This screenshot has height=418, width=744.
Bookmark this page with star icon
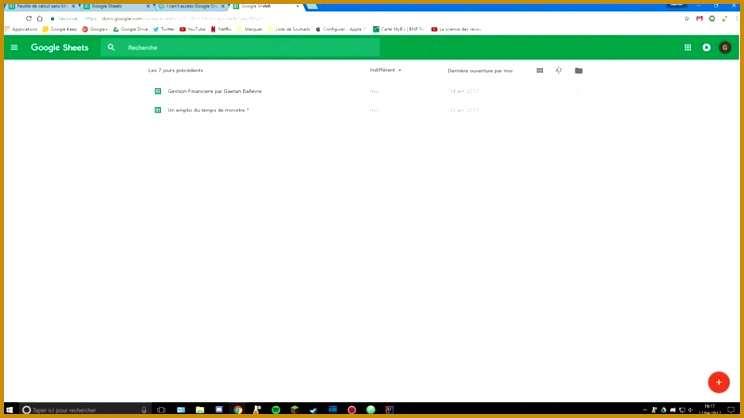click(x=687, y=19)
